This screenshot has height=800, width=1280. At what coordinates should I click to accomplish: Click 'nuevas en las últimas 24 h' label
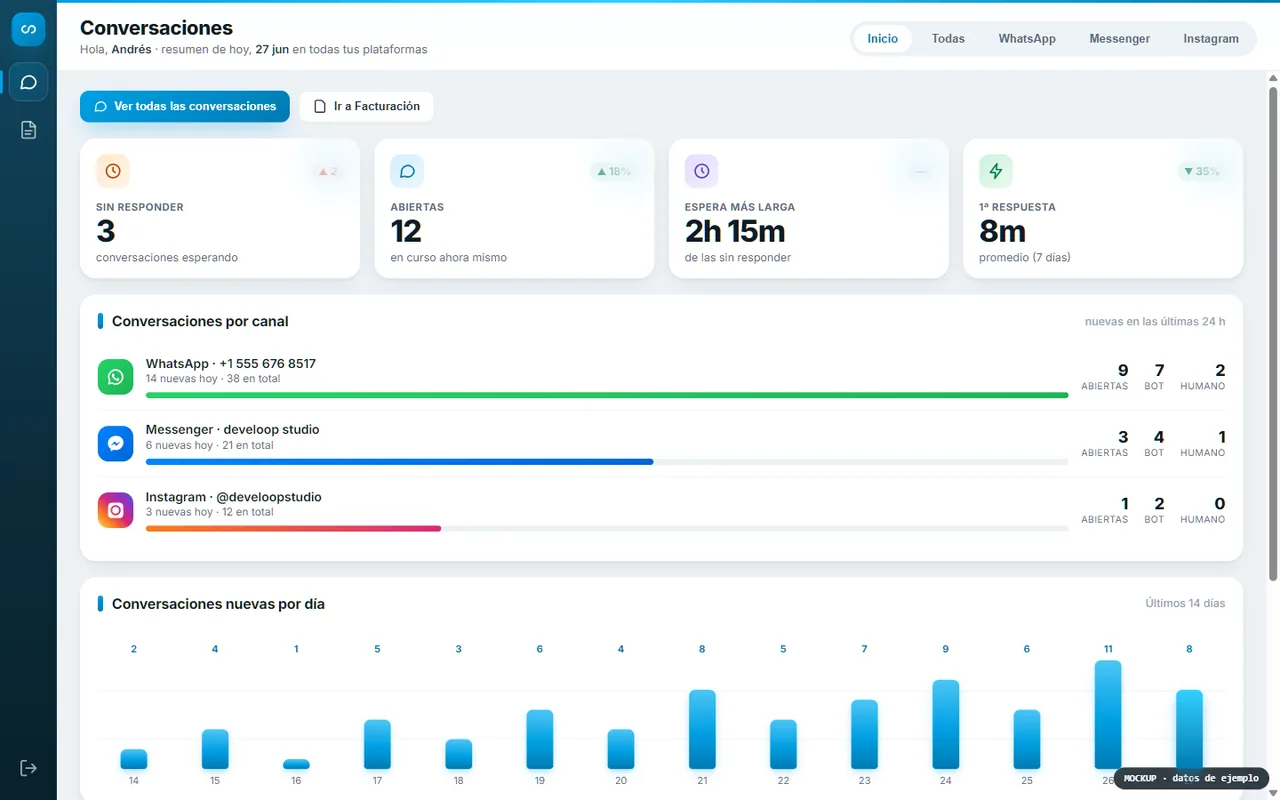[x=1155, y=322]
